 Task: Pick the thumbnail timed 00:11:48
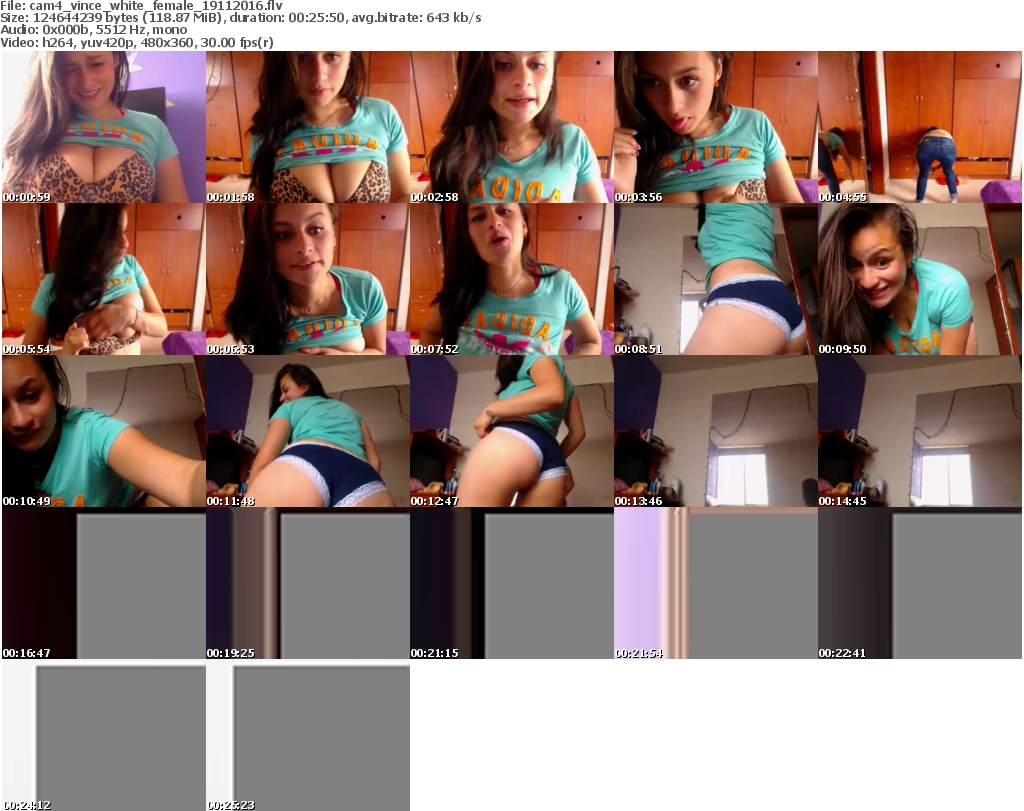tap(308, 431)
